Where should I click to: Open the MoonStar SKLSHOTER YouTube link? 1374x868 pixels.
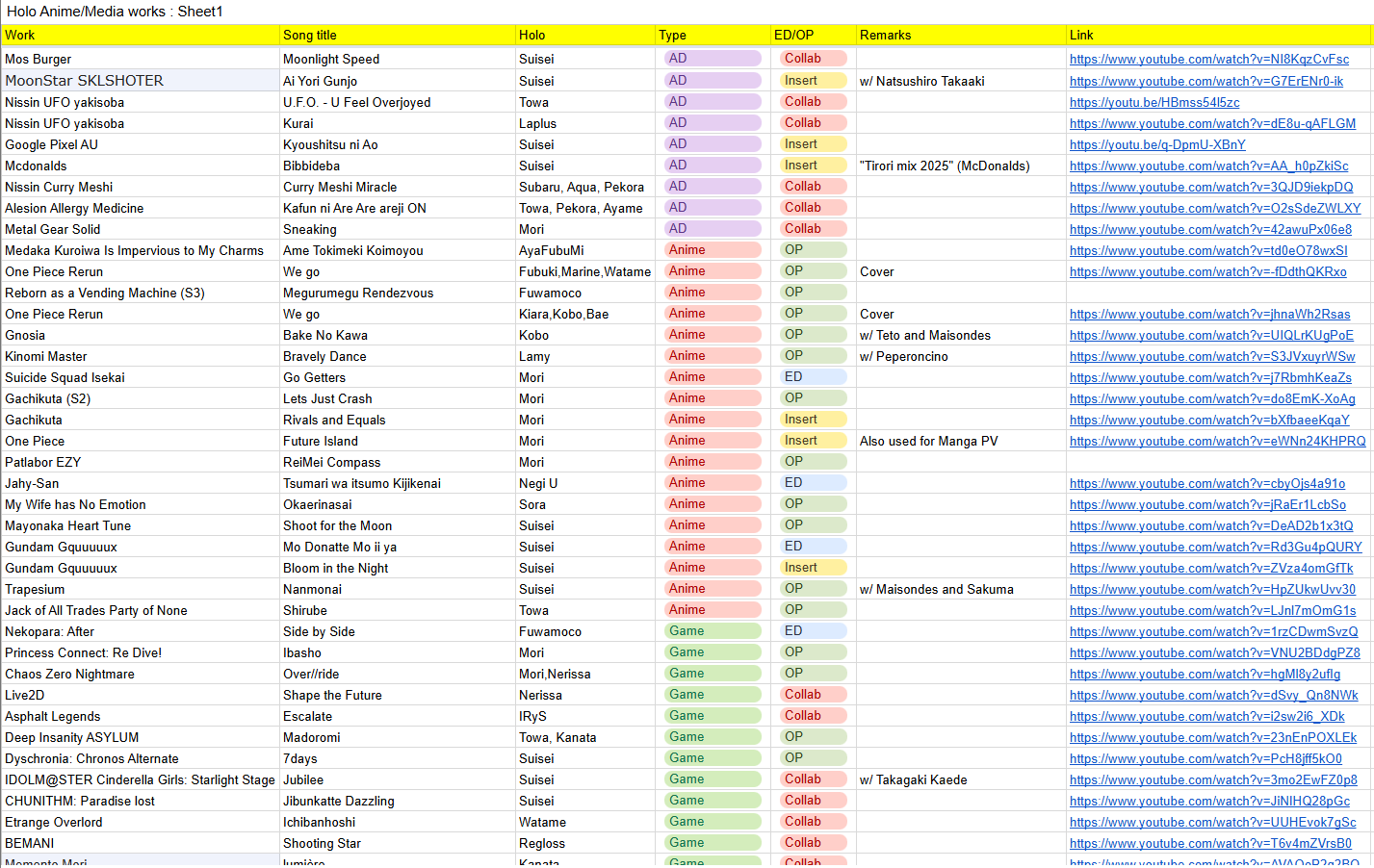click(x=1206, y=81)
